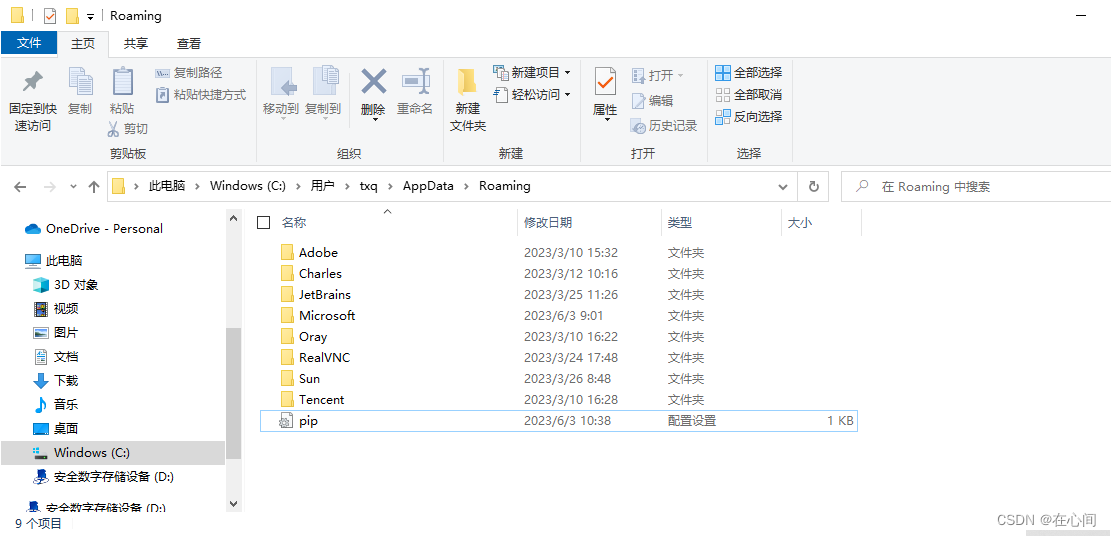Click the Up directory arrow in navigation bar
Image resolution: width=1111 pixels, height=536 pixels.
click(94, 187)
